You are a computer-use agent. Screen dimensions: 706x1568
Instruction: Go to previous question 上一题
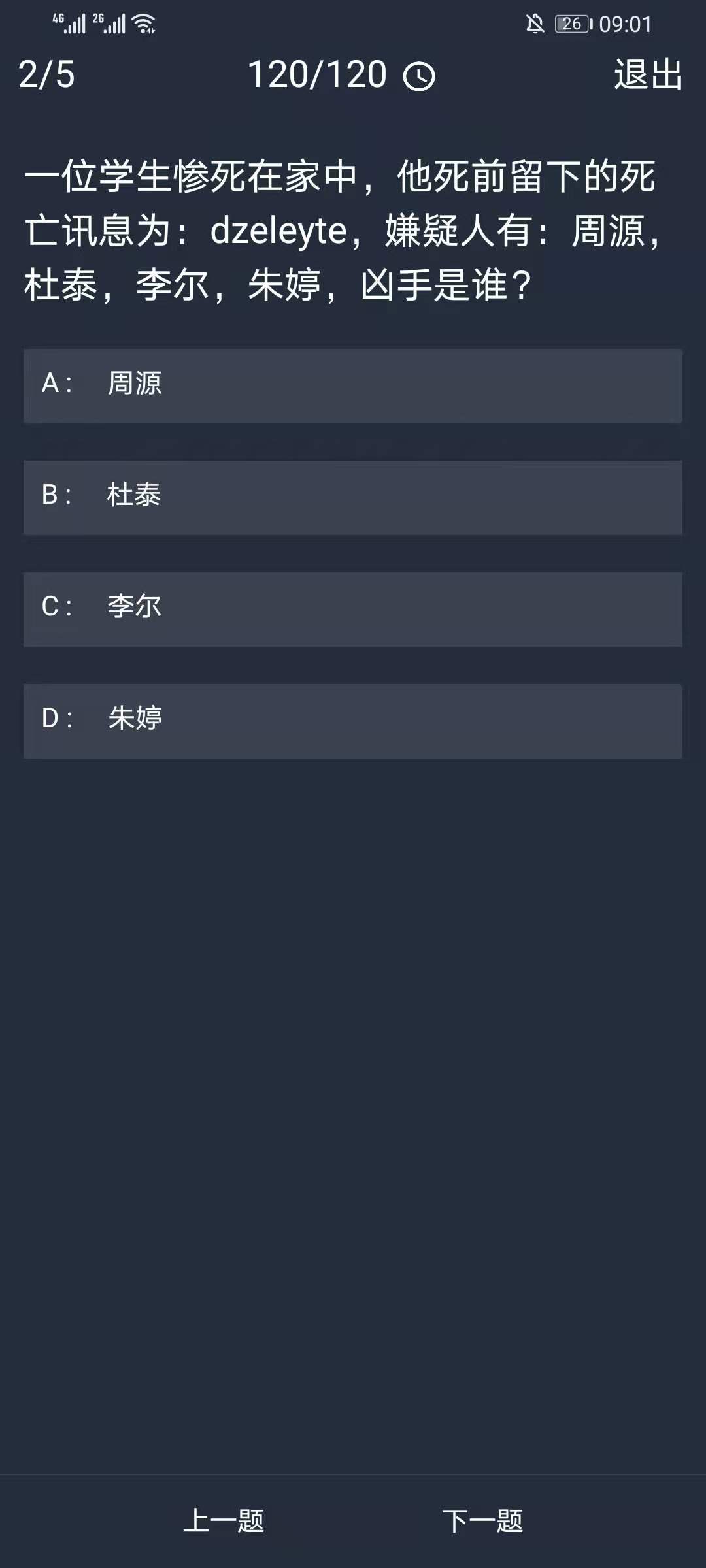pyautogui.click(x=224, y=1521)
